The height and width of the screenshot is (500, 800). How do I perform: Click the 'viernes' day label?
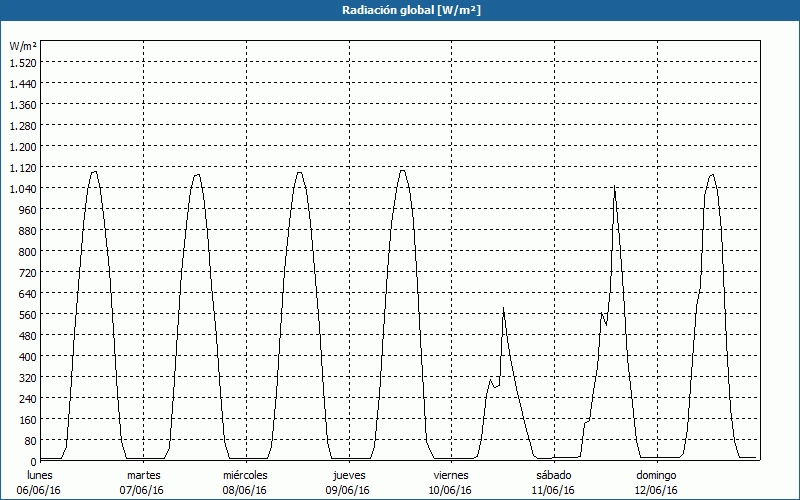[451, 475]
